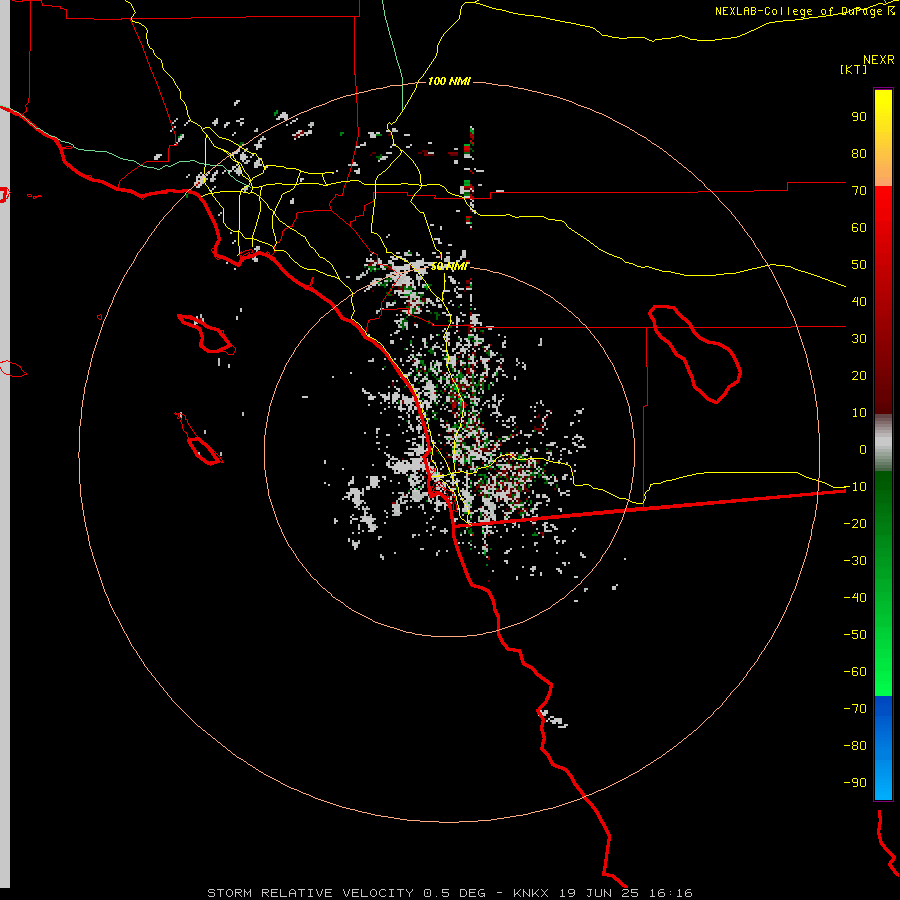Click the -40 value on the velocity scale
The width and height of the screenshot is (900, 900).
click(x=855, y=598)
